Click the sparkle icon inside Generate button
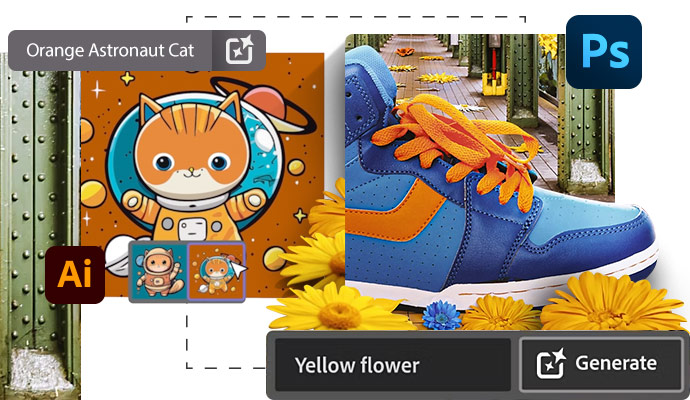 tap(551, 363)
